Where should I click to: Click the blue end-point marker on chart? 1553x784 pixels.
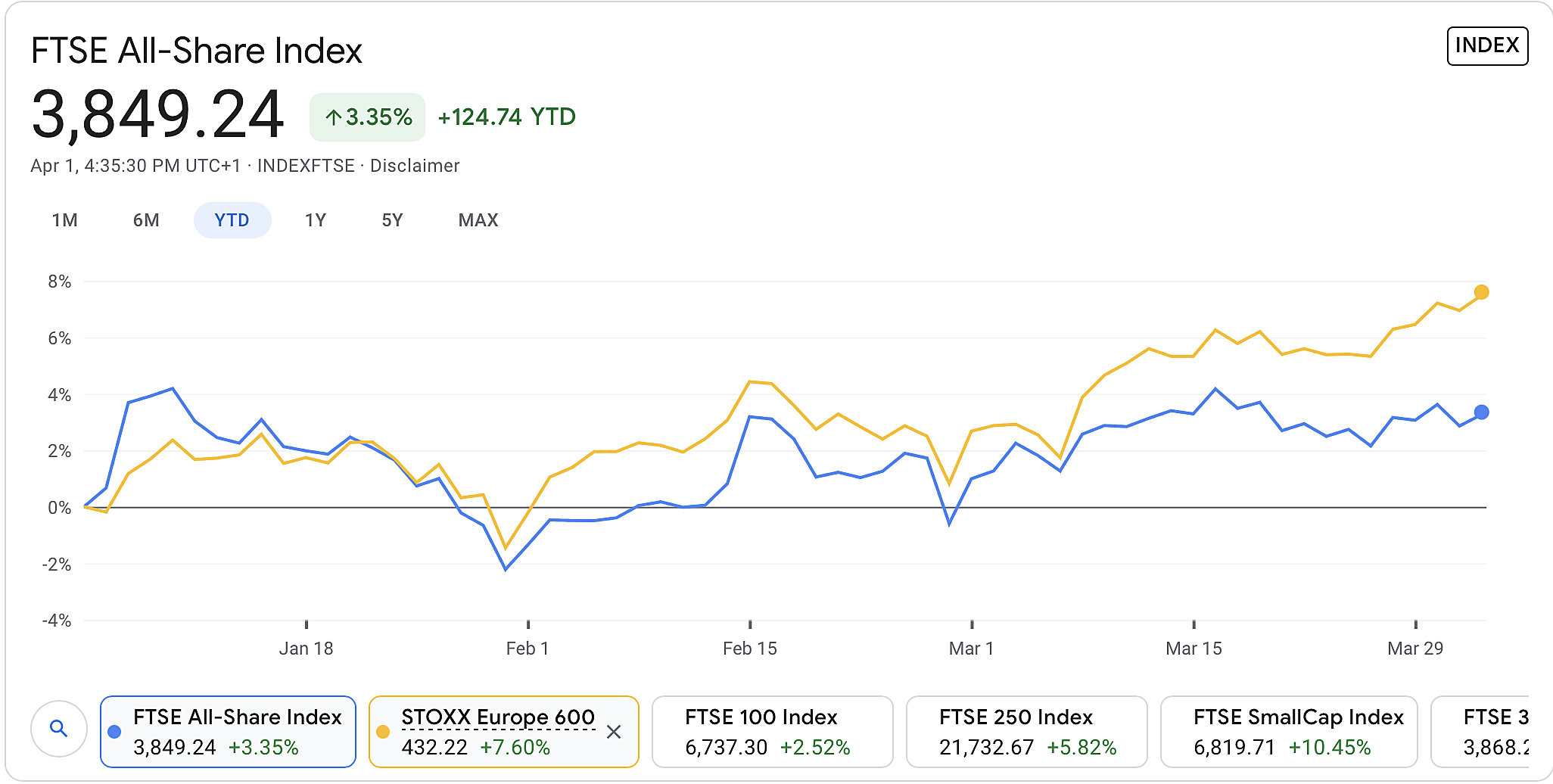[x=1481, y=412]
